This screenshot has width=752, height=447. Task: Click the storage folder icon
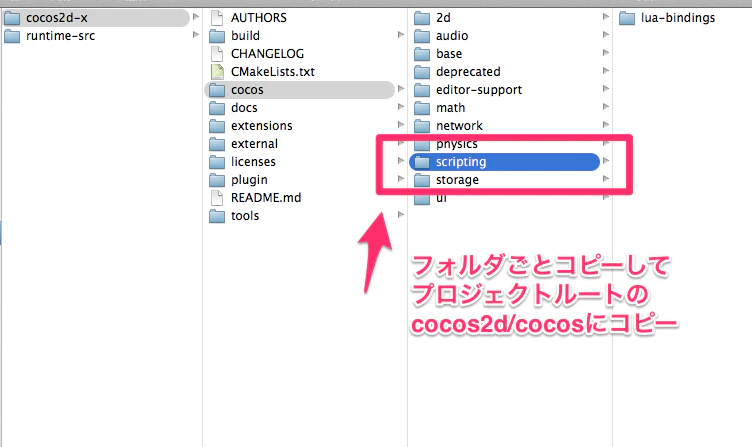[422, 180]
